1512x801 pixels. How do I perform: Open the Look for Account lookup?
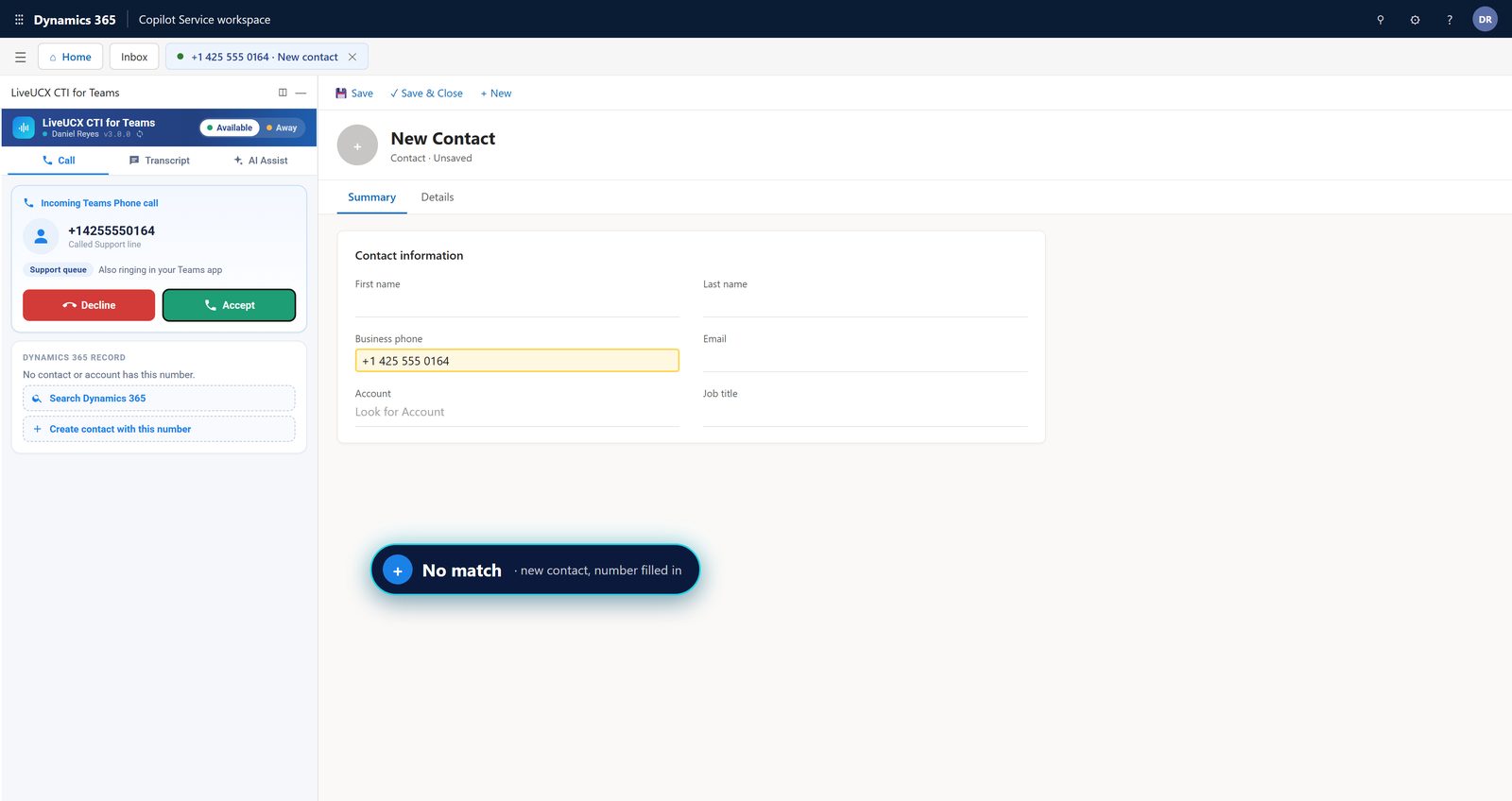[x=517, y=413]
